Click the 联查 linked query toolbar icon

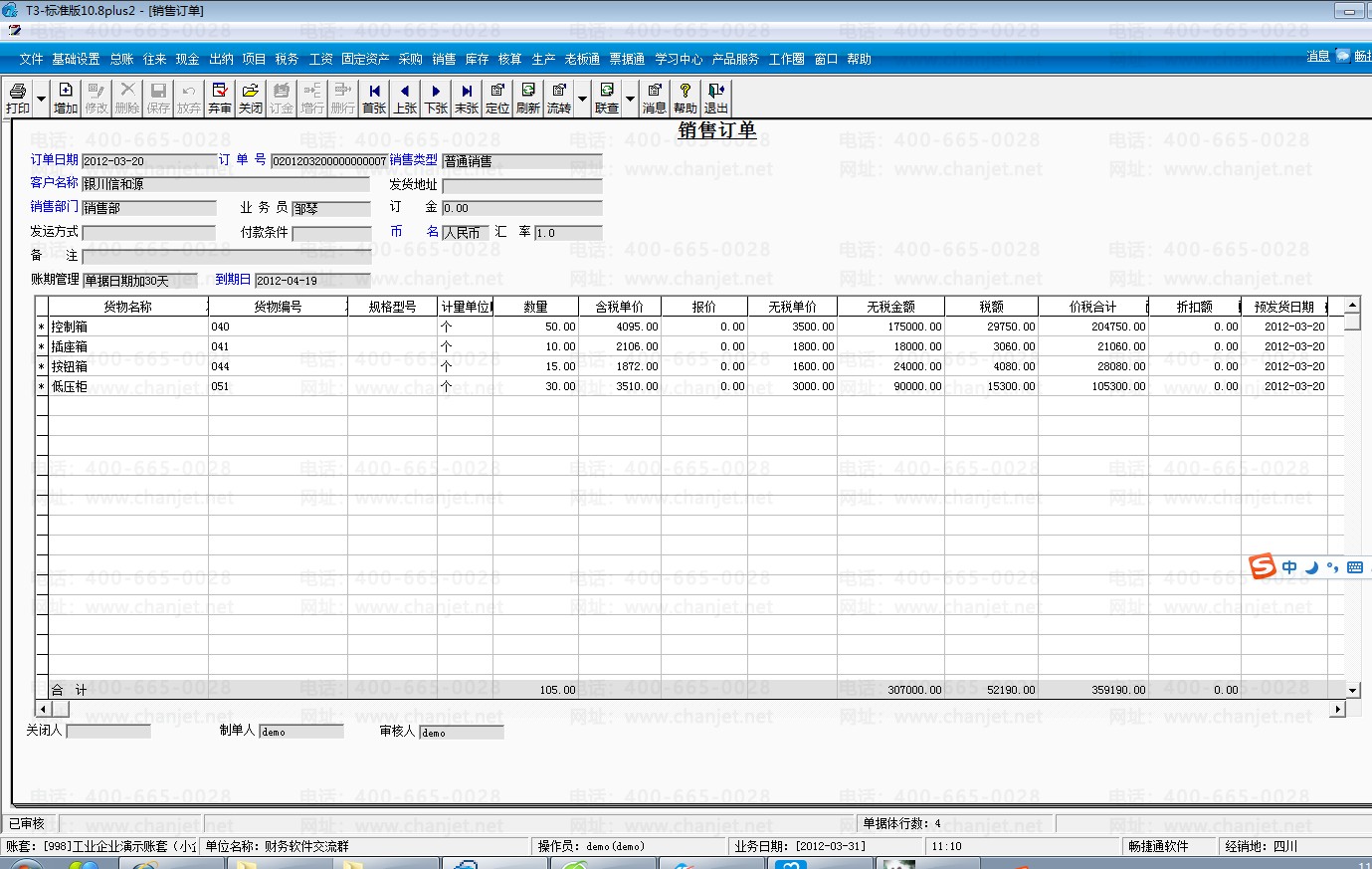[x=606, y=98]
